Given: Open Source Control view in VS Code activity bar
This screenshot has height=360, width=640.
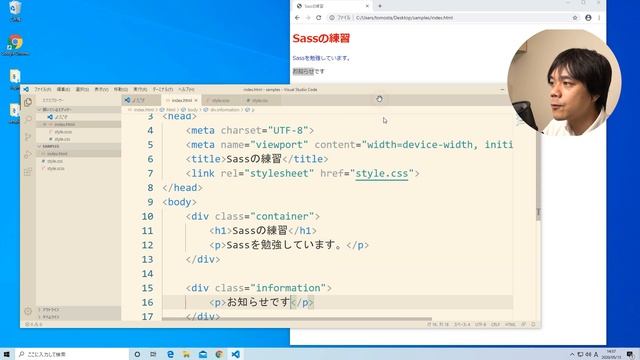Looking at the screenshot, I should coord(28,137).
